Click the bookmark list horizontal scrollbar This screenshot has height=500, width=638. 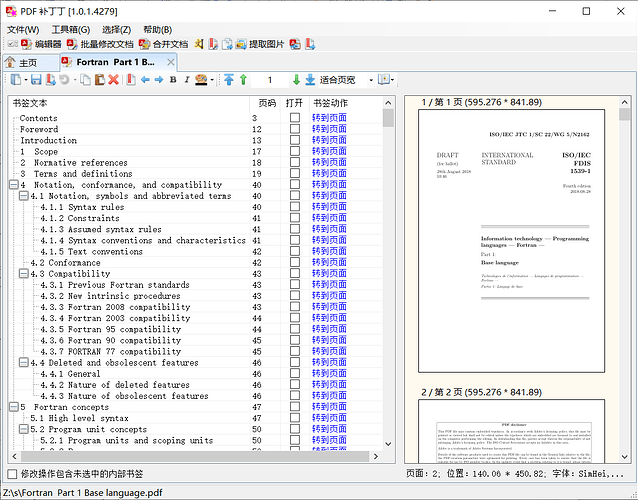point(195,456)
